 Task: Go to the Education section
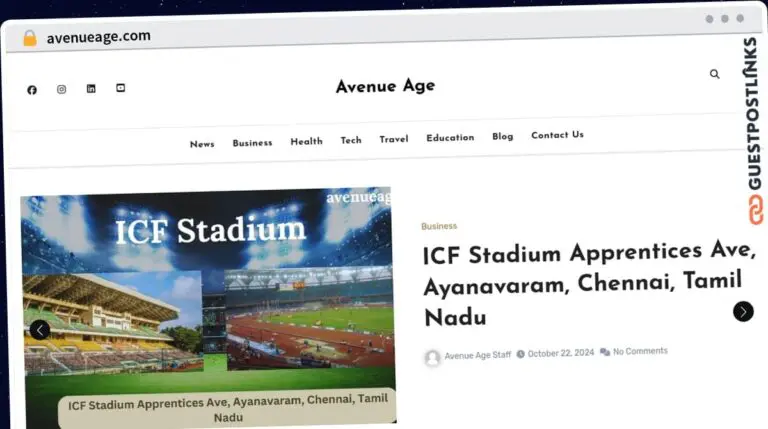click(x=450, y=138)
